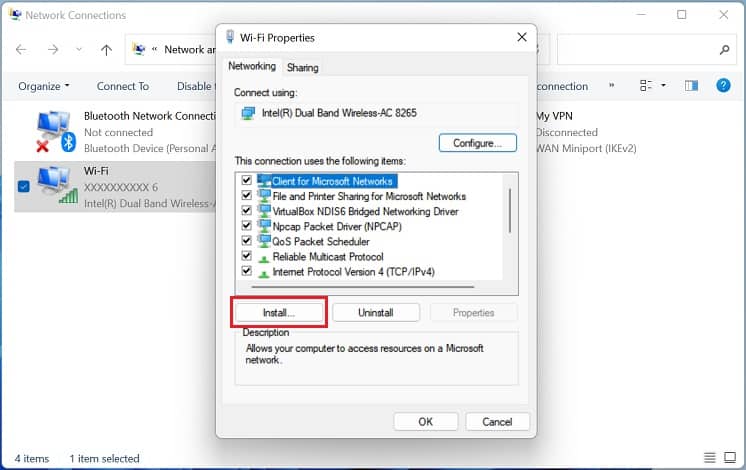The height and width of the screenshot is (470, 746).
Task: Click the horizontal scrollbar of items list
Action: point(363,287)
